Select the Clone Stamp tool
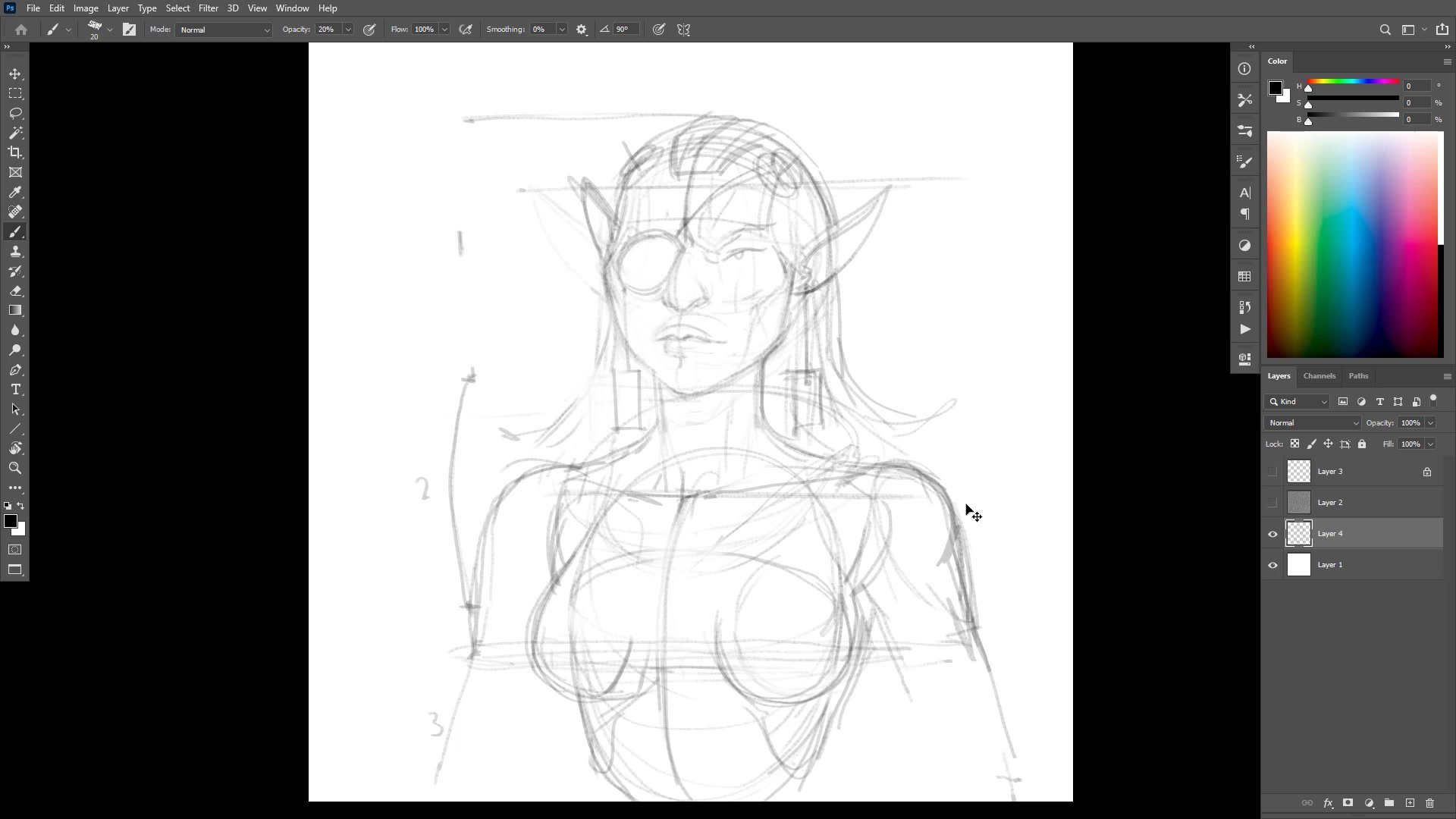Viewport: 1456px width, 819px height. [x=15, y=252]
